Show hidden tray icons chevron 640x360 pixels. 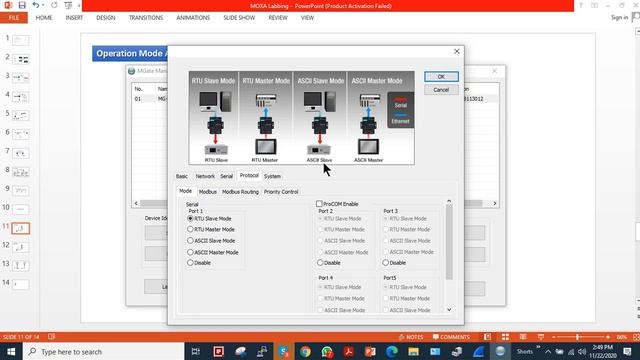coord(548,351)
